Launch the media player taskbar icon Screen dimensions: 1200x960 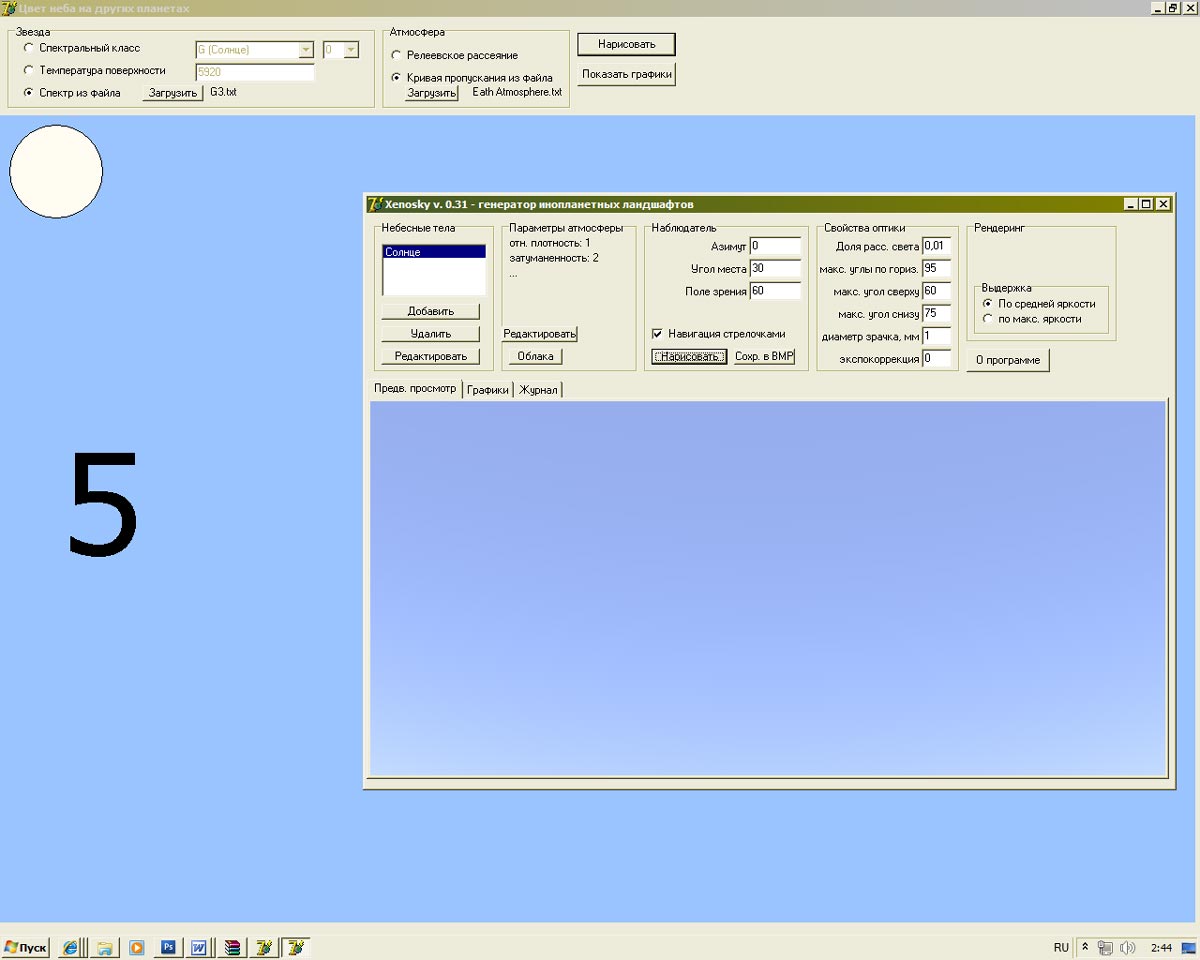coord(136,947)
